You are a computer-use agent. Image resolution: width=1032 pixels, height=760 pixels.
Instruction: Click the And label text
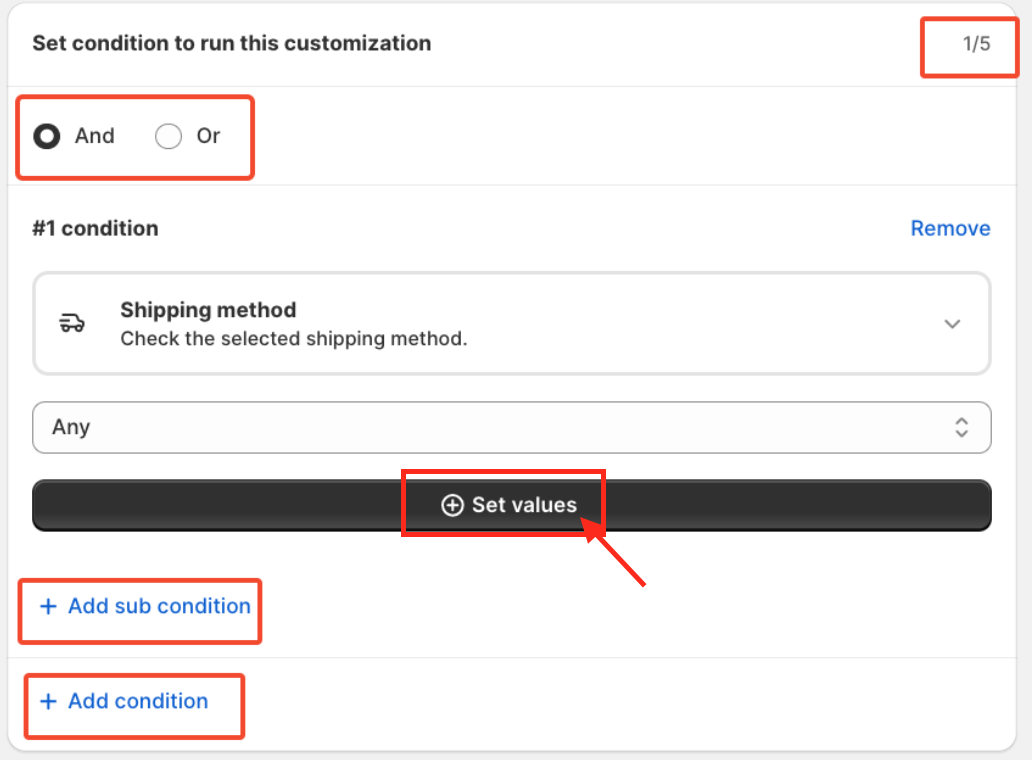(x=95, y=136)
